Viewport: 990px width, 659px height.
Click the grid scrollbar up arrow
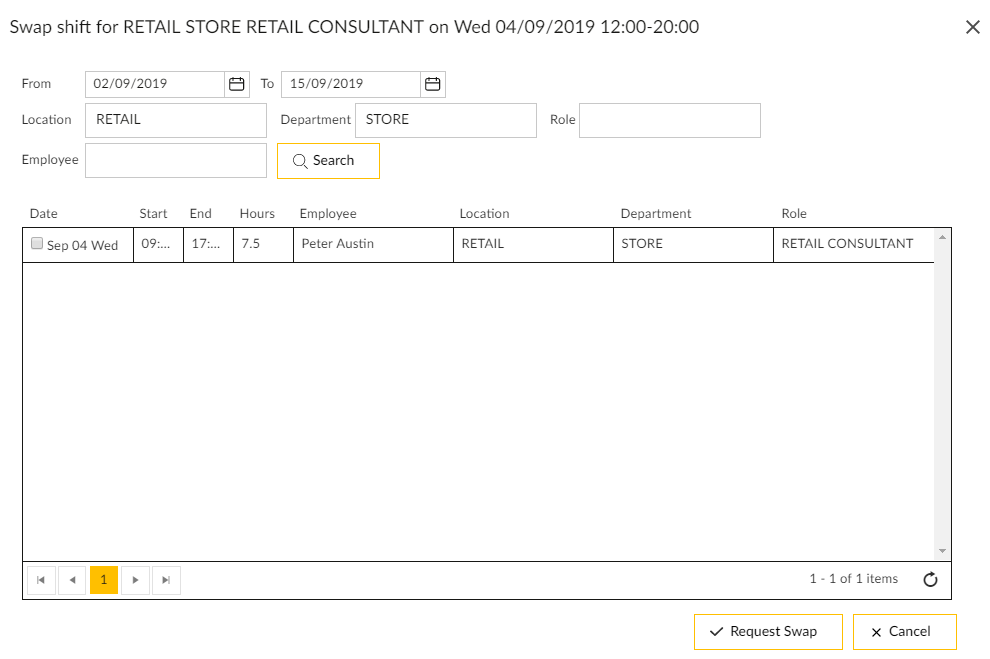pos(943,237)
